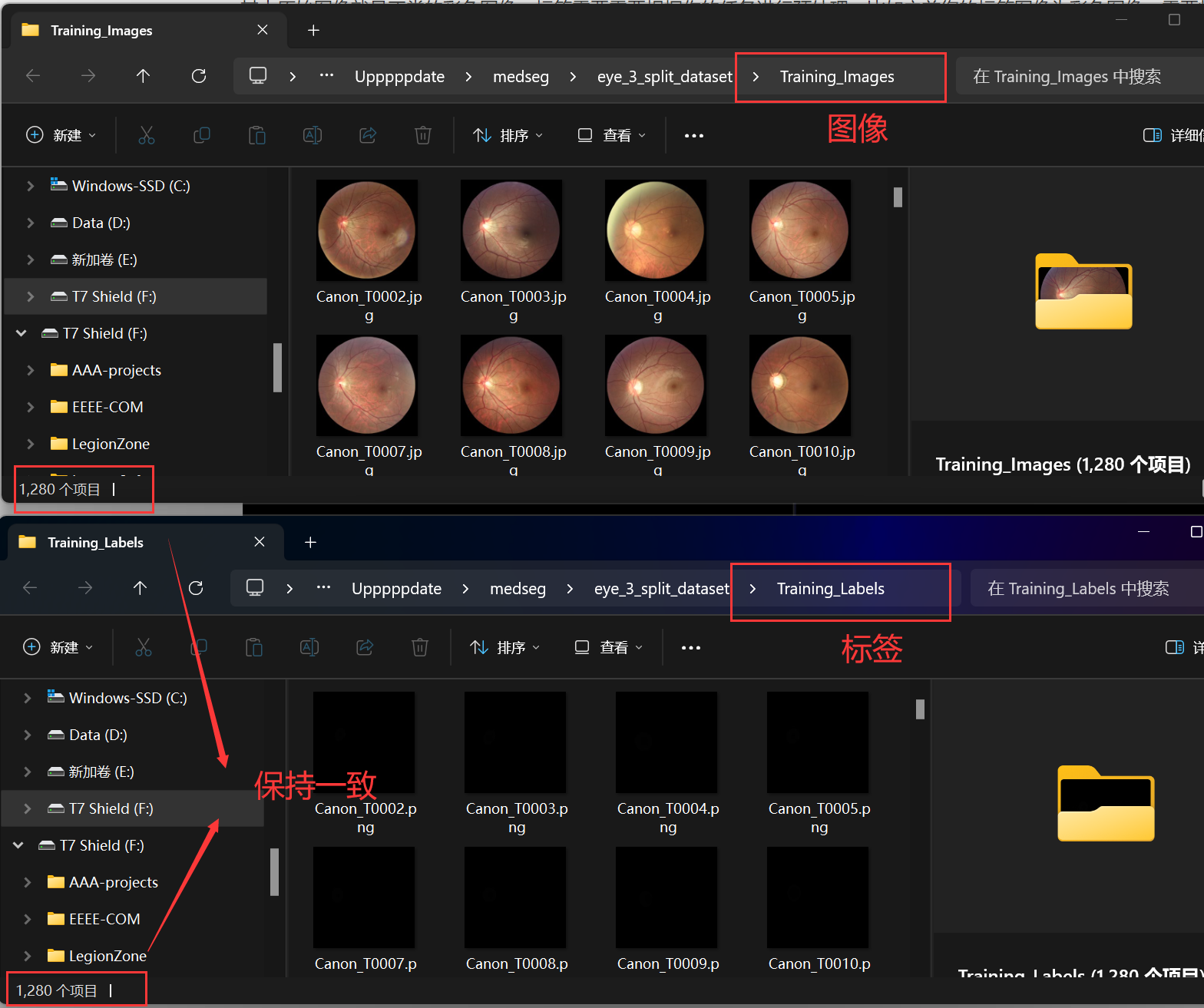Open the 排序 sort dropdown in Training_Labels window
This screenshot has height=1008, width=1204.
504,647
